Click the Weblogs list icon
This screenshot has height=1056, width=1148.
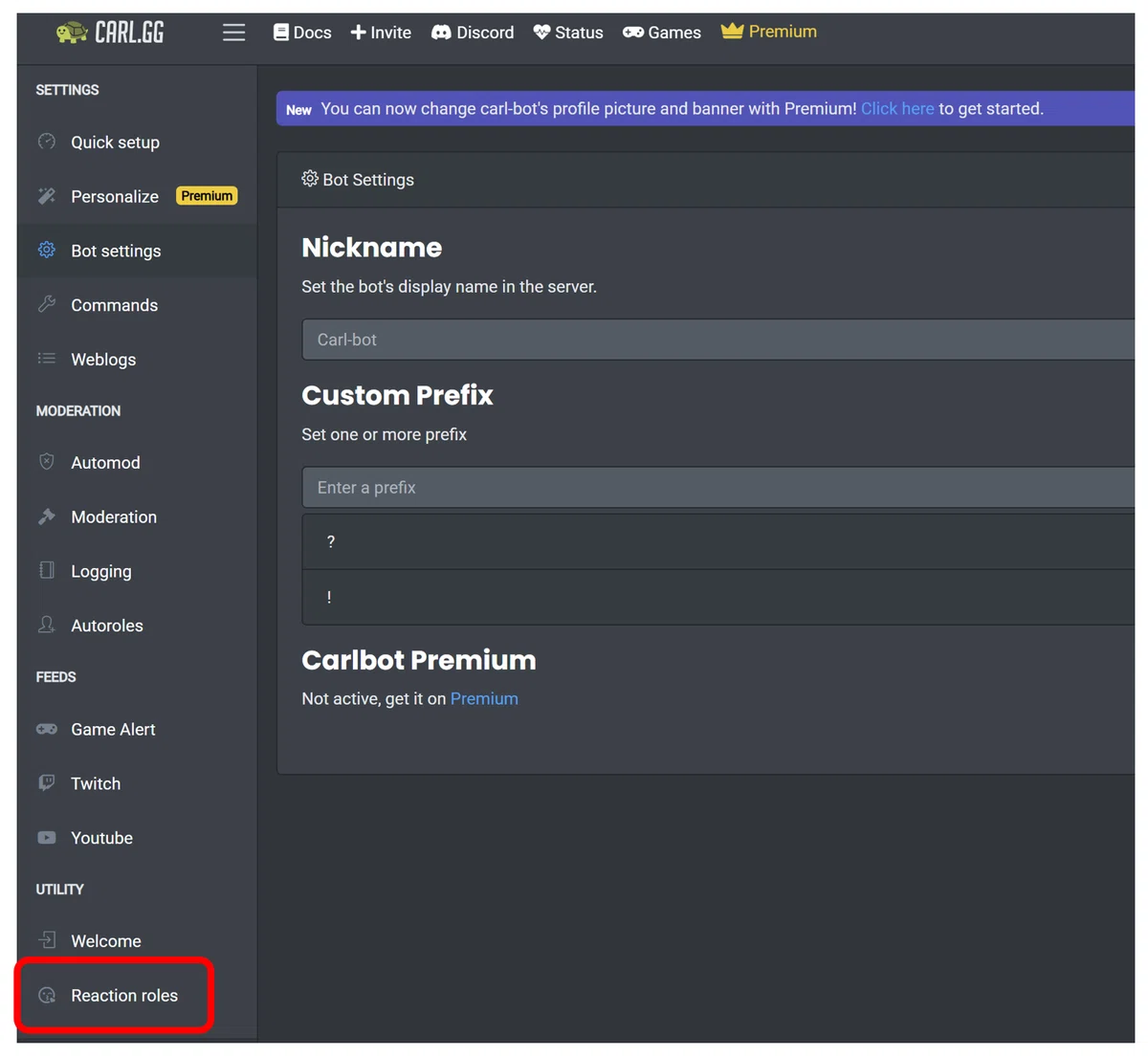(x=47, y=359)
